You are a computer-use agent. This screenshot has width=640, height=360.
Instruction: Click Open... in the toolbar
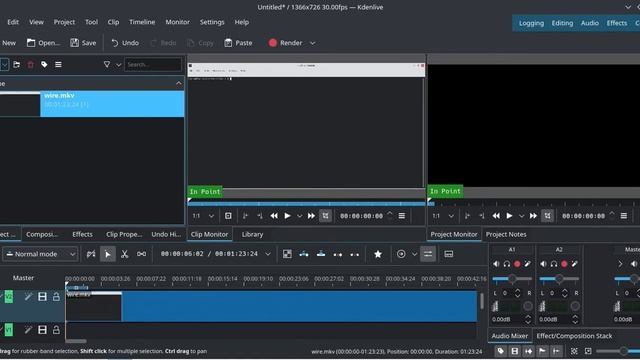43,43
